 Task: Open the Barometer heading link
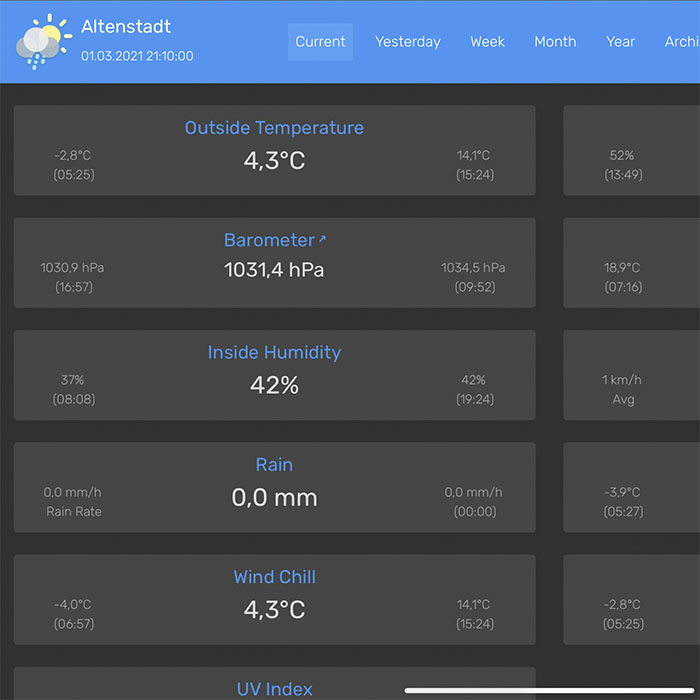(269, 240)
